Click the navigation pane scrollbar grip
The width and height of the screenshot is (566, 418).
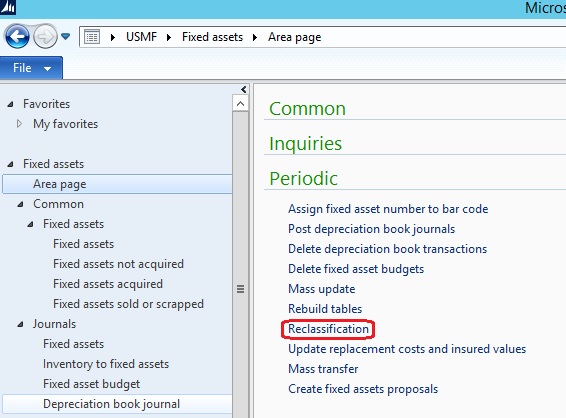click(x=240, y=289)
